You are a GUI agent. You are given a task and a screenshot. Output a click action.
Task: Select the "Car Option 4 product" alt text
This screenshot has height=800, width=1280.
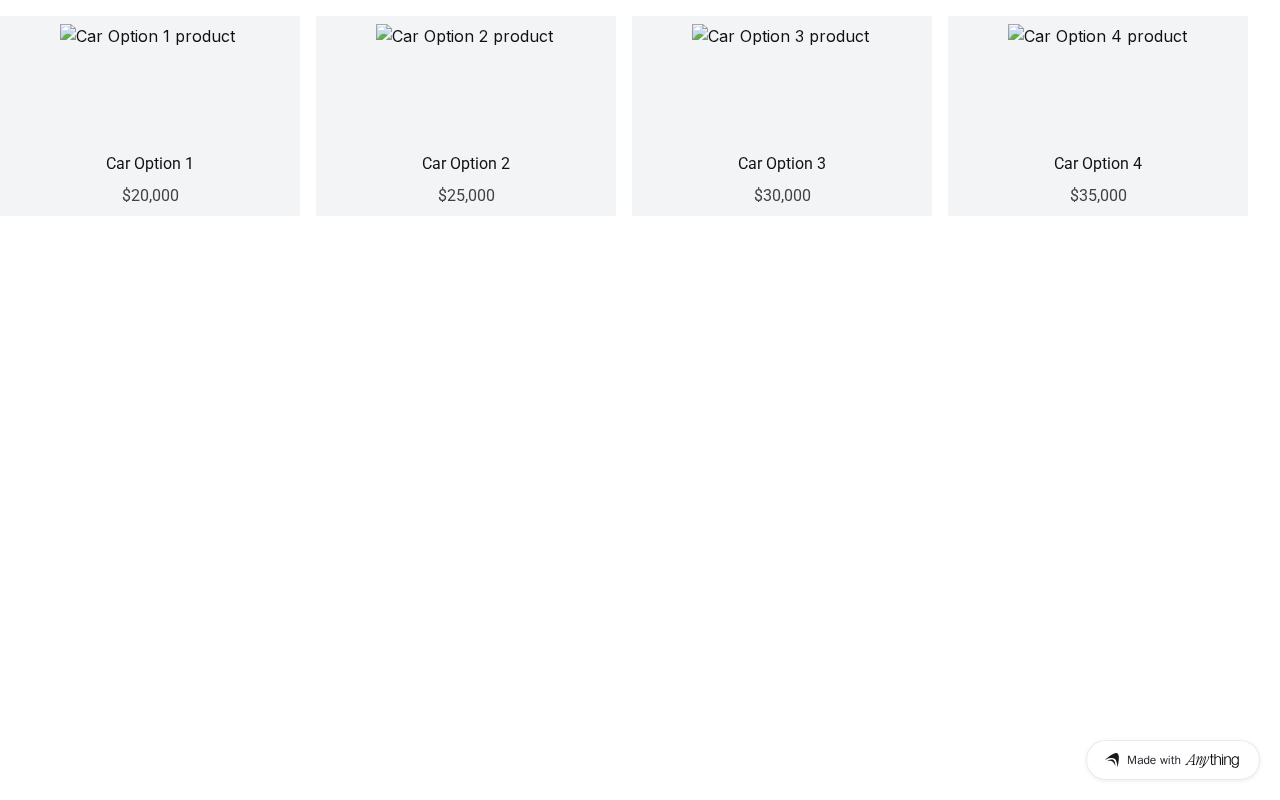1105,36
